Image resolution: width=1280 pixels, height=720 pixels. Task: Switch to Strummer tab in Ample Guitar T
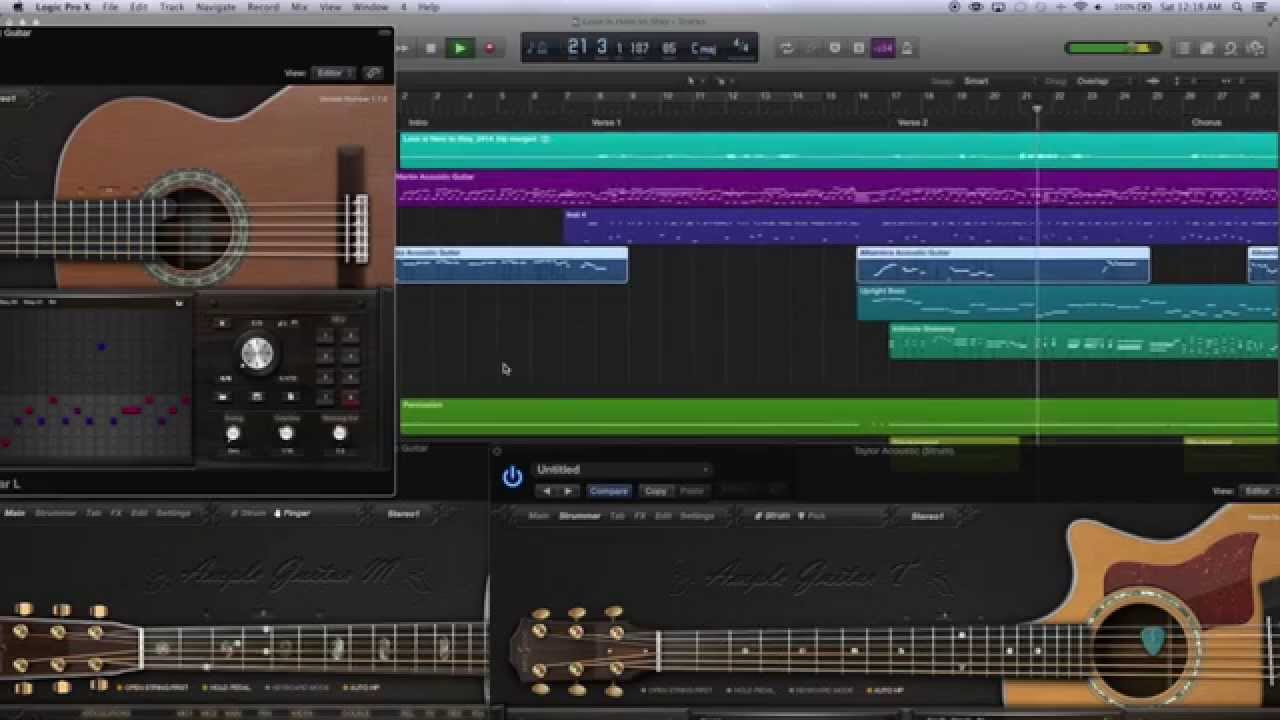click(579, 516)
